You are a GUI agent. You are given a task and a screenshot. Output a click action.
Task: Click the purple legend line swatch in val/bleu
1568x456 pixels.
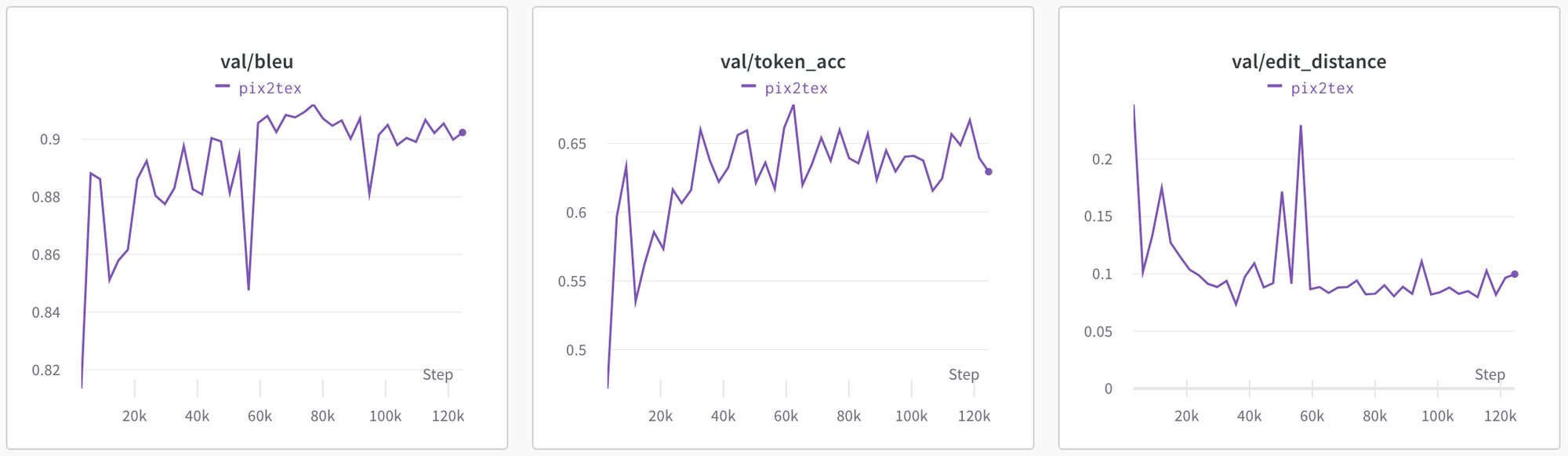coord(223,86)
